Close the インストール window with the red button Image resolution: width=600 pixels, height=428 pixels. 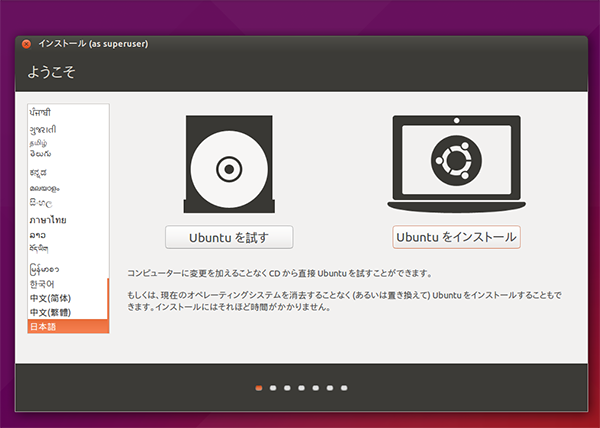click(26, 44)
